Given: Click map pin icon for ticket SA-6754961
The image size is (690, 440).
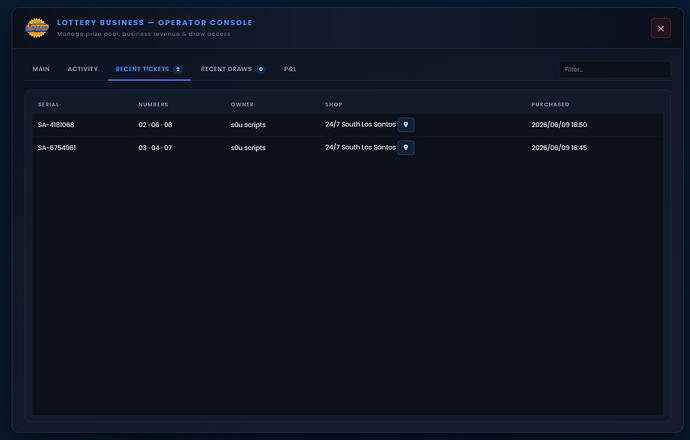Looking at the screenshot, I should (406, 147).
